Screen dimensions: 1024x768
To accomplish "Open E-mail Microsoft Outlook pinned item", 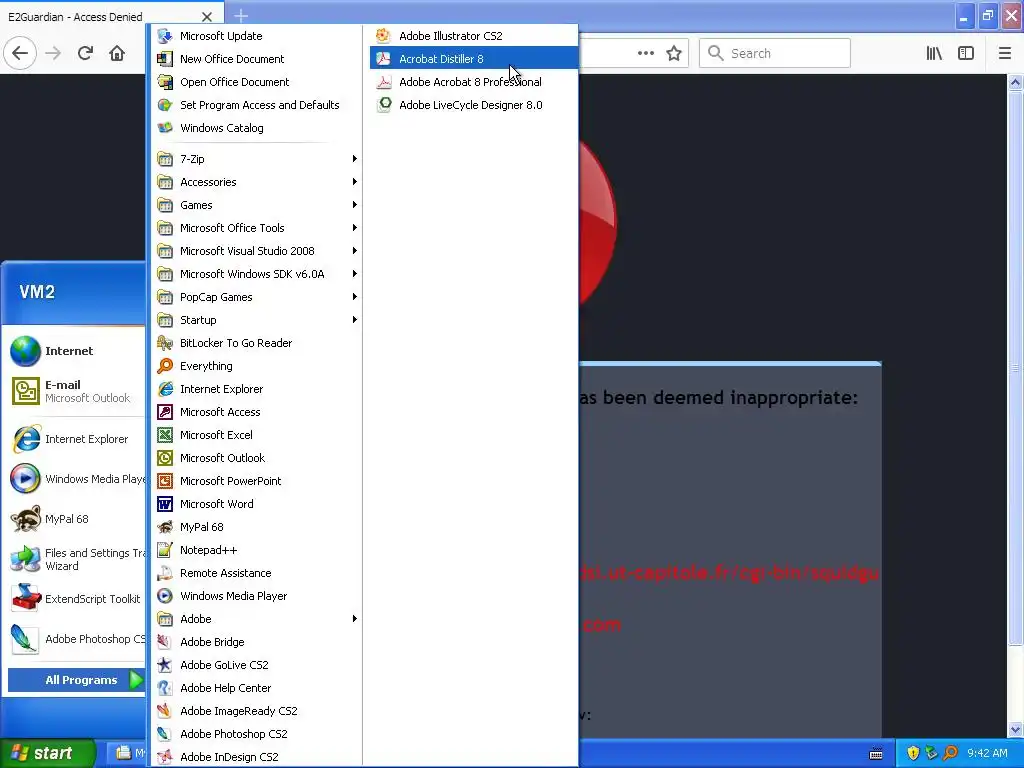I will [x=76, y=391].
